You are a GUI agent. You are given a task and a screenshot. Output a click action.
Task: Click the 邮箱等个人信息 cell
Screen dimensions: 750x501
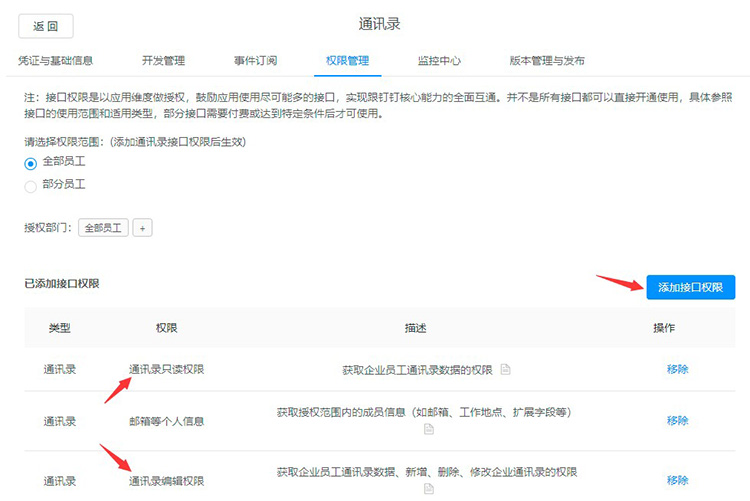166,421
